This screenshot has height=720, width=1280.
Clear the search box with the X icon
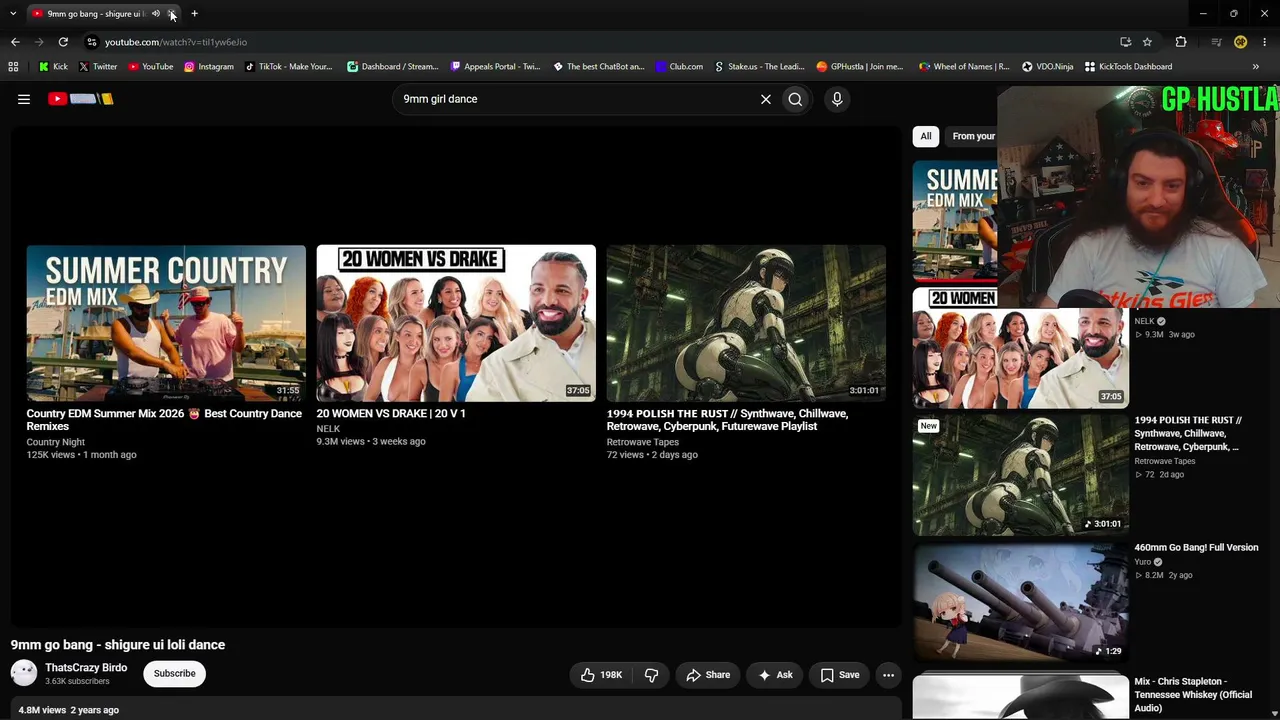click(x=766, y=99)
